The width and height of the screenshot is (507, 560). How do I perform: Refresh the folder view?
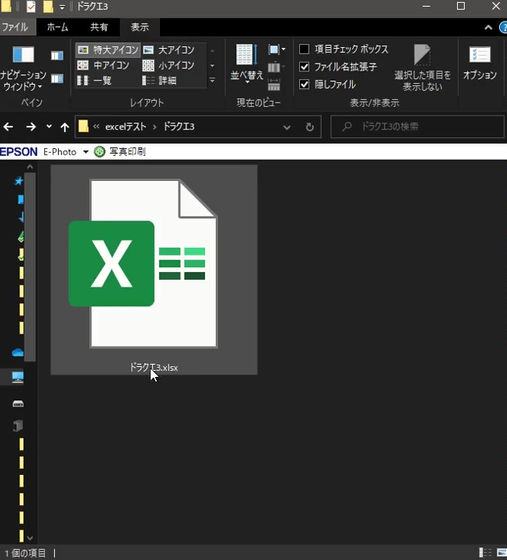[x=310, y=127]
